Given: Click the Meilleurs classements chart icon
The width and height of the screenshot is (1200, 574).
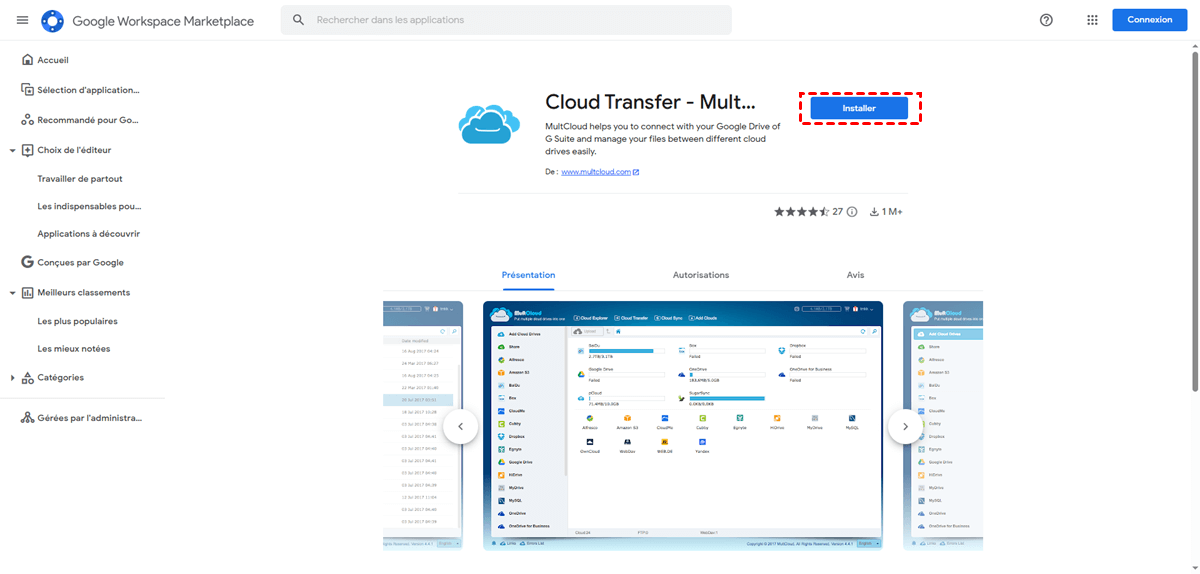Looking at the screenshot, I should coord(28,293).
